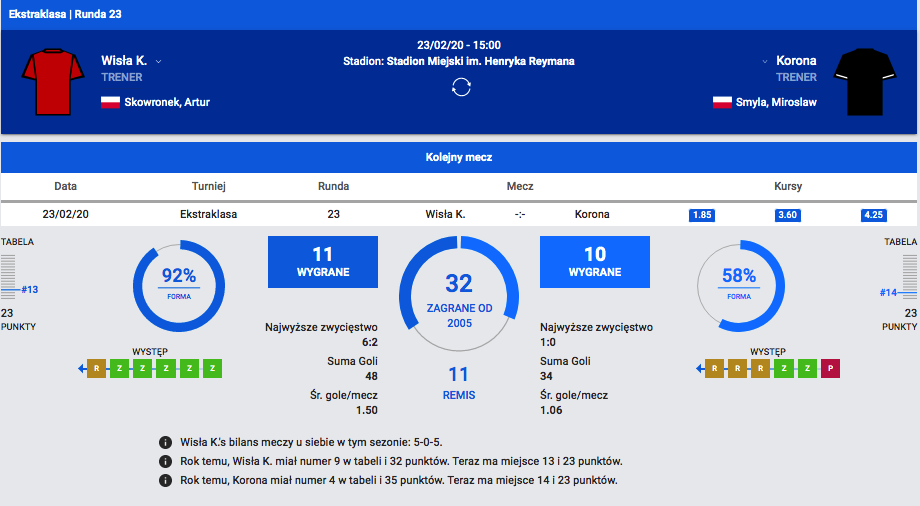Screen dimensions: 920x506
Task: Click info icon beside Korona last-year note
Action: point(165,480)
